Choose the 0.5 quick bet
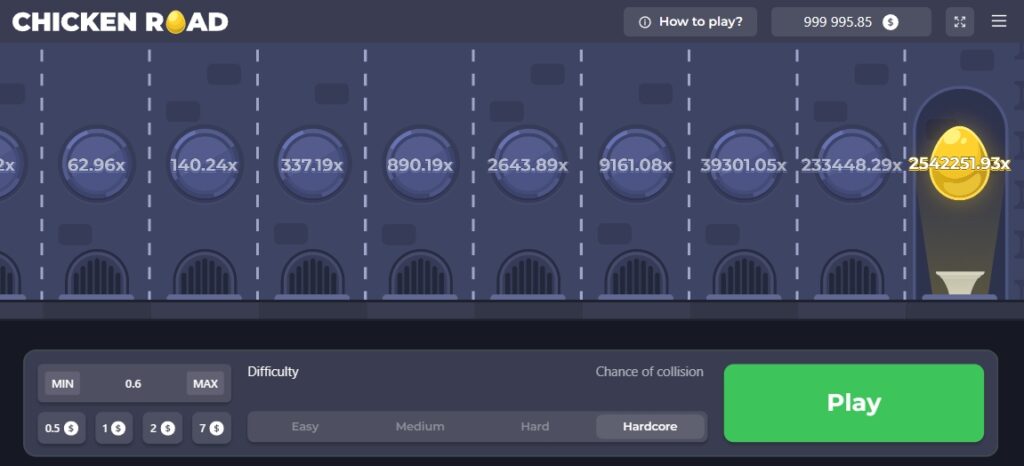This screenshot has width=1024, height=466. pyautogui.click(x=61, y=428)
